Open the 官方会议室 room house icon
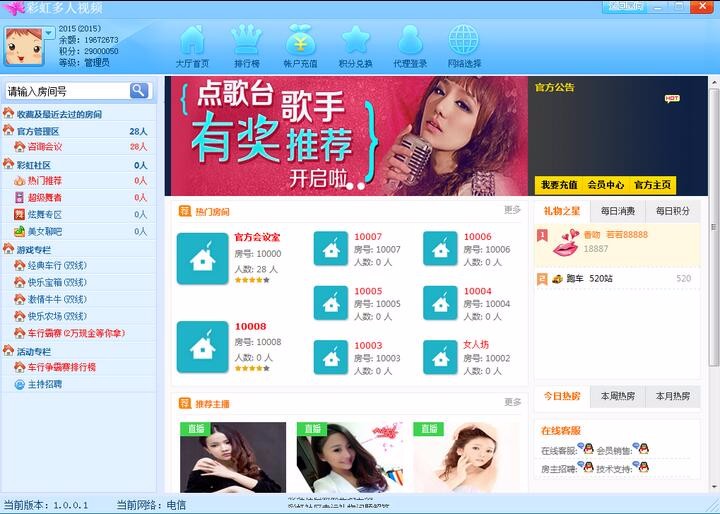This screenshot has width=720, height=514. [x=202, y=259]
